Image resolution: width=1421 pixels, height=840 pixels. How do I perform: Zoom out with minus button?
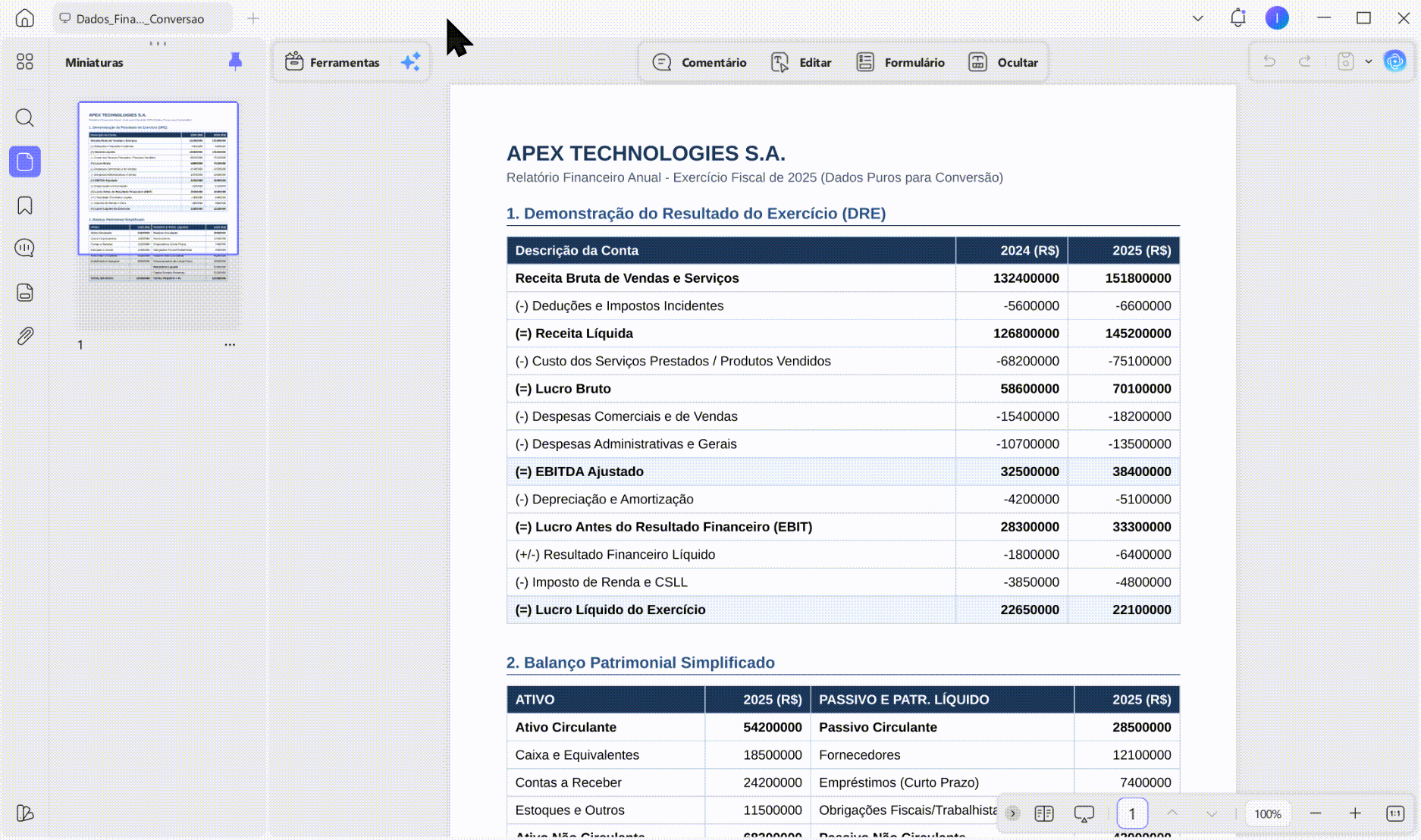[1316, 813]
